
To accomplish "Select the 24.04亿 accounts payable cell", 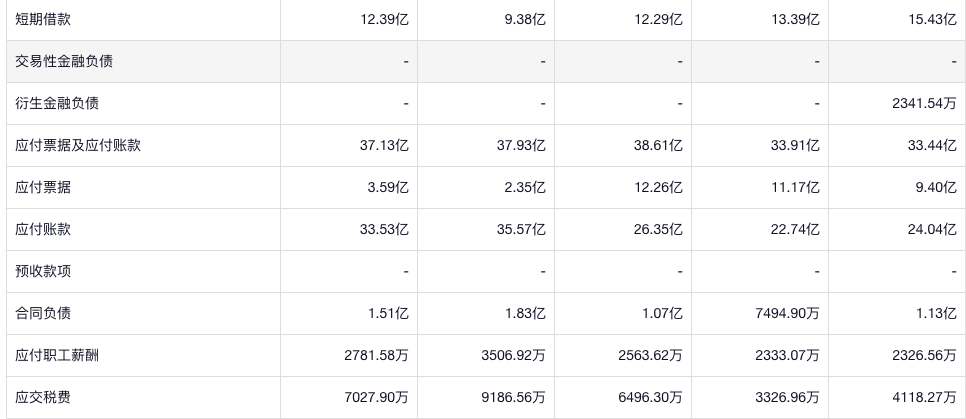I will pyautogui.click(x=932, y=229).
